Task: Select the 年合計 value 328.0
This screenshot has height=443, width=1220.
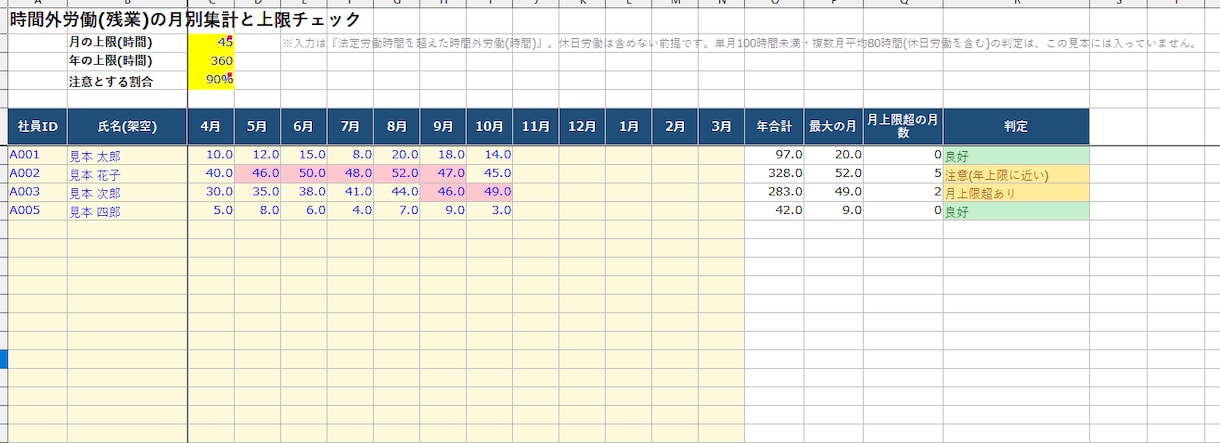Action: tap(774, 174)
